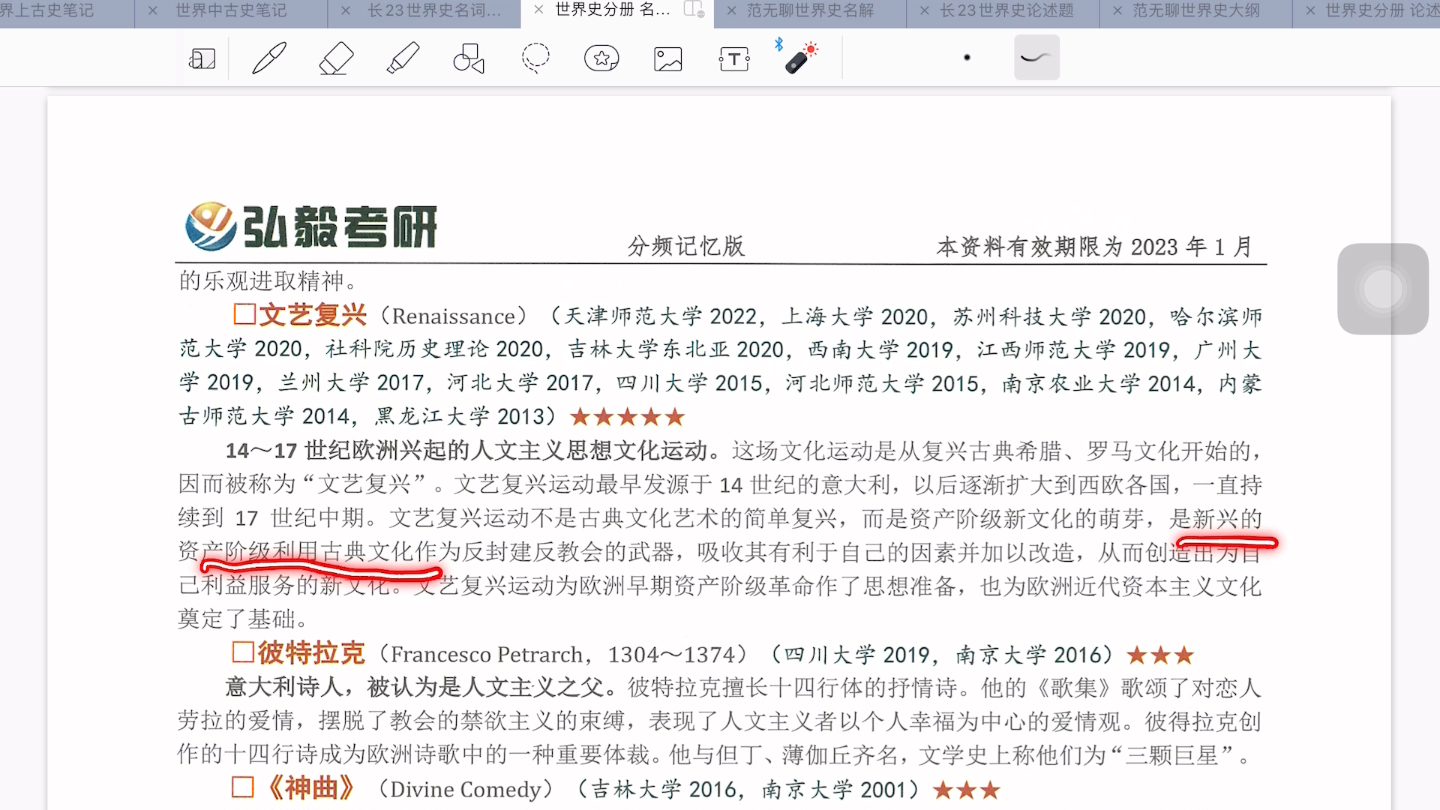Switch to 世界史分册 论述 tab
Viewport: 1440px width, 810px height.
[x=1382, y=10]
